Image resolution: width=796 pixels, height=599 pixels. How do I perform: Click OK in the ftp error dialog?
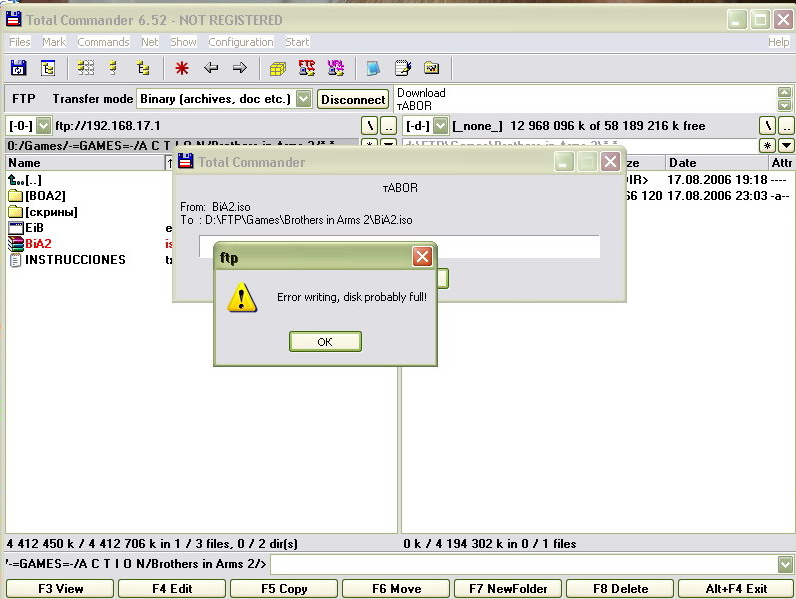(325, 342)
